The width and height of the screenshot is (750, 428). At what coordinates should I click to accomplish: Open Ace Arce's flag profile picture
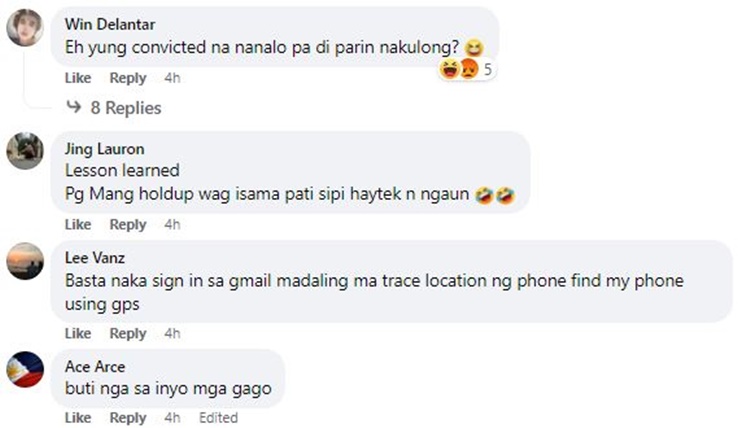pyautogui.click(x=25, y=370)
